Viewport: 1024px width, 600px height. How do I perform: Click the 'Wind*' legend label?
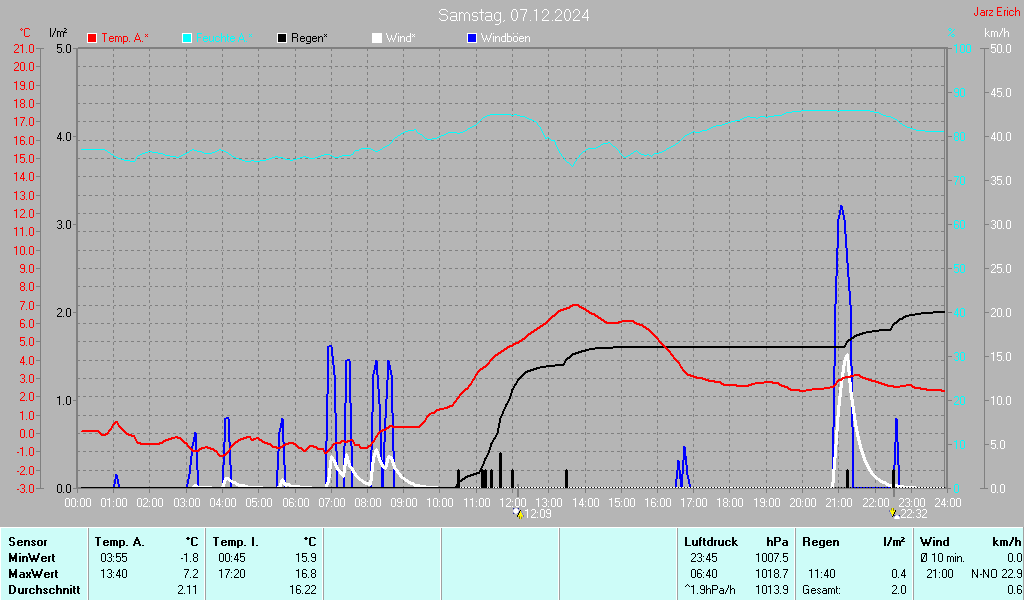[400, 38]
